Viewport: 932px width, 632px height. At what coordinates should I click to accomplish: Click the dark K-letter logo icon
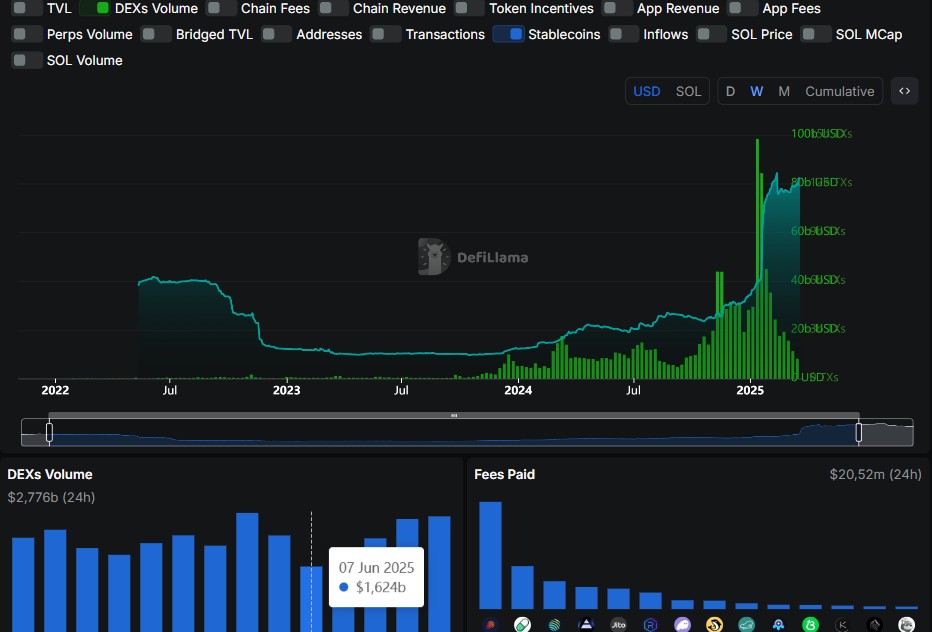pos(843,625)
